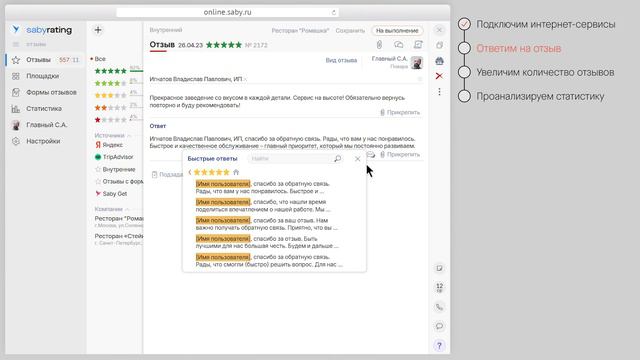Click the sabyrating logo
This screenshot has height=360, width=640.
[x=42, y=30]
